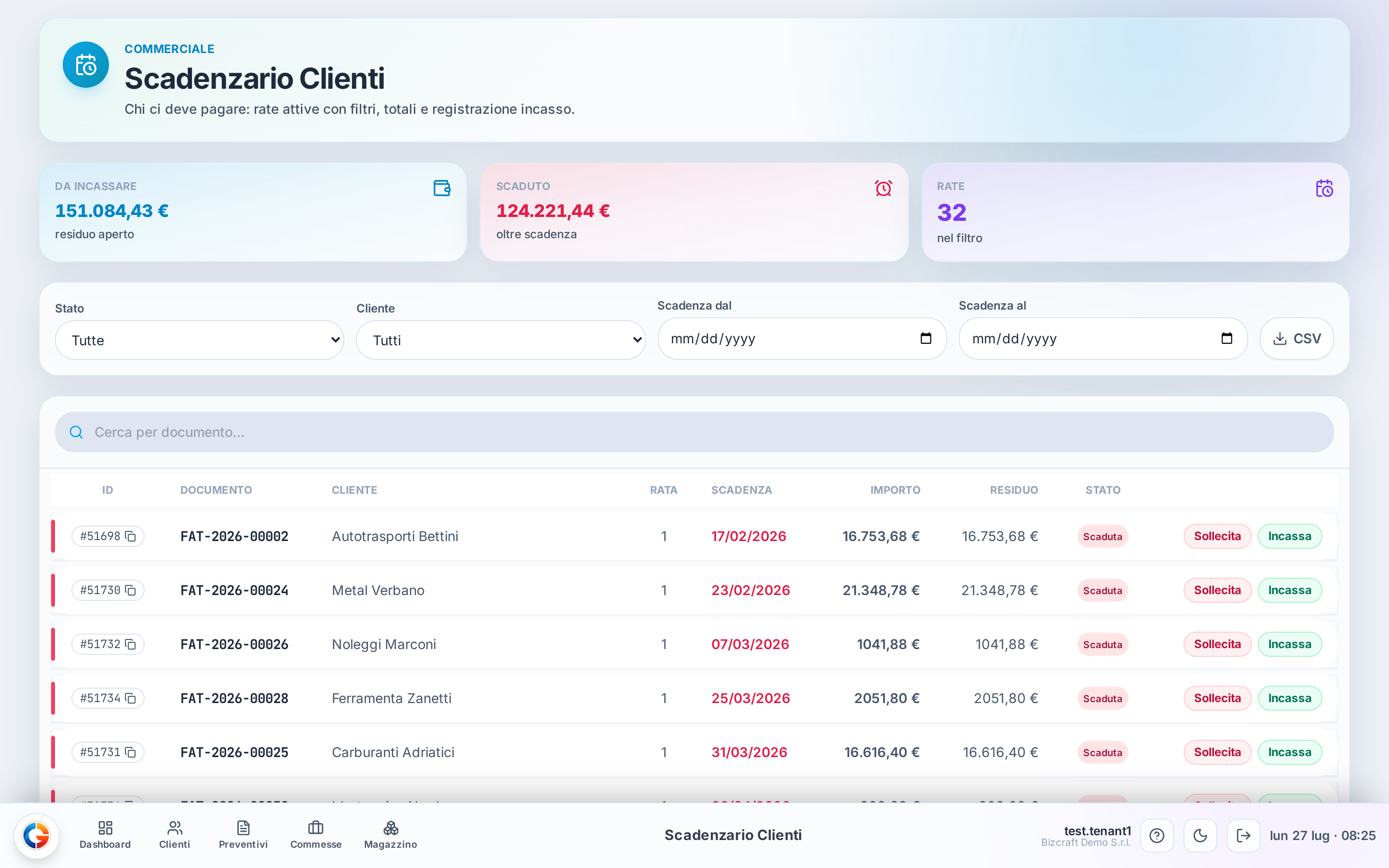Click the COMMERCIALE breadcrumb label
Screen dimensions: 1389x868
click(169, 49)
